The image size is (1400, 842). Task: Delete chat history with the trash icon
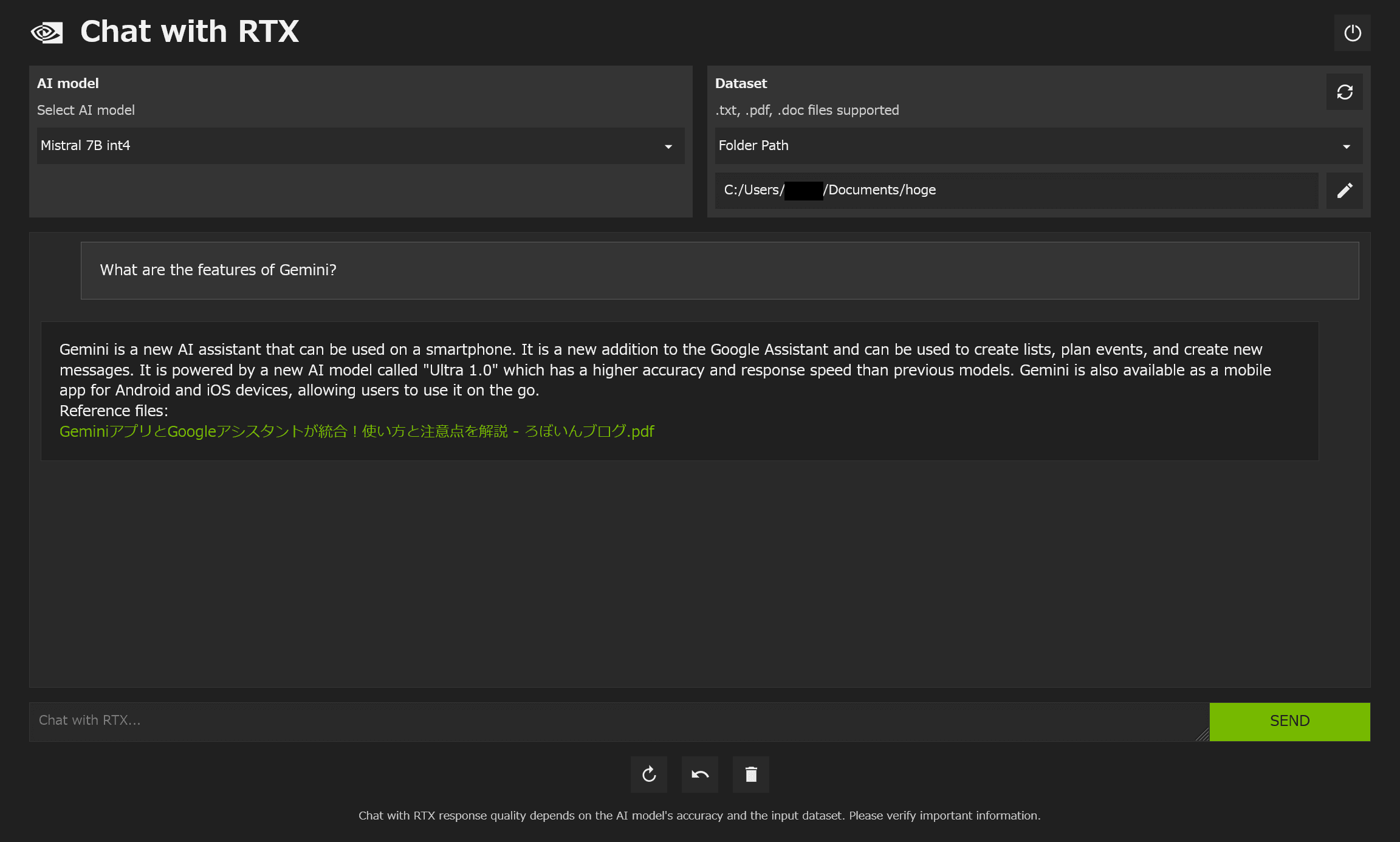tap(751, 774)
